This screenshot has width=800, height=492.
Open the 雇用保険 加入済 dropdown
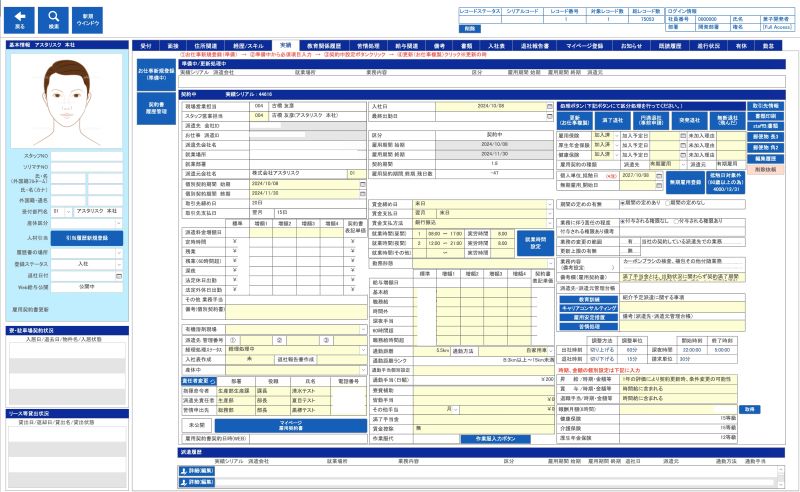click(x=616, y=136)
